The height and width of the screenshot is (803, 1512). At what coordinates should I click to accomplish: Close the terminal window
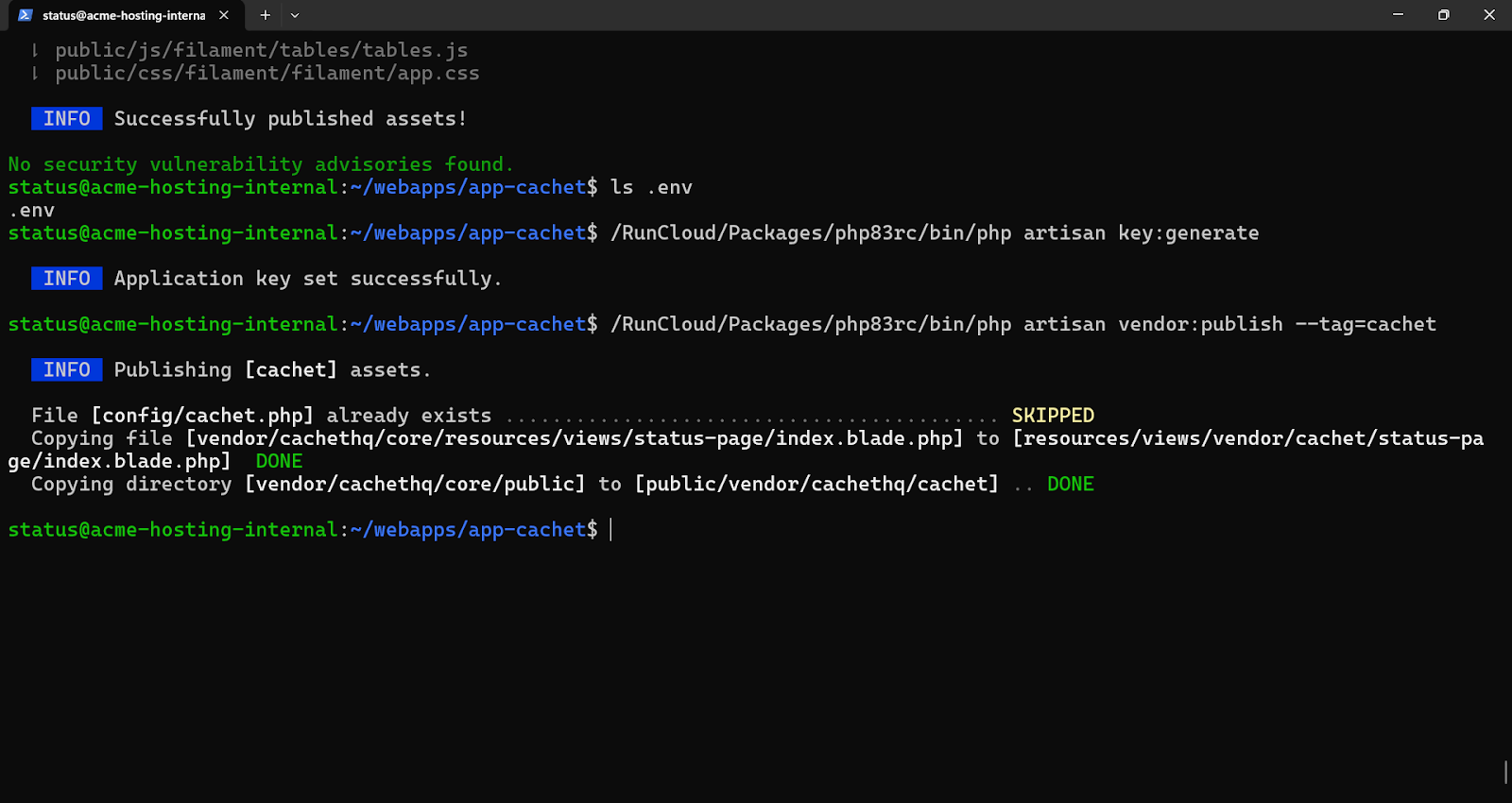[1488, 15]
